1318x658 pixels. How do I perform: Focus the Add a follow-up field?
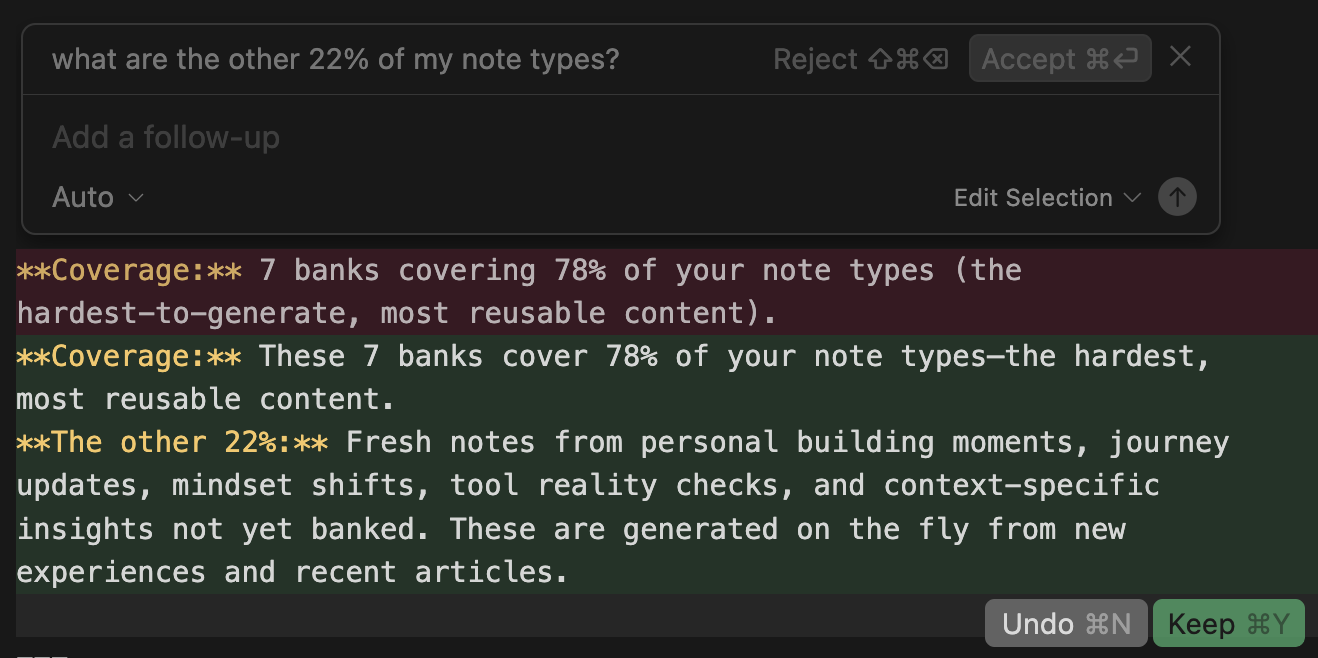coord(620,137)
